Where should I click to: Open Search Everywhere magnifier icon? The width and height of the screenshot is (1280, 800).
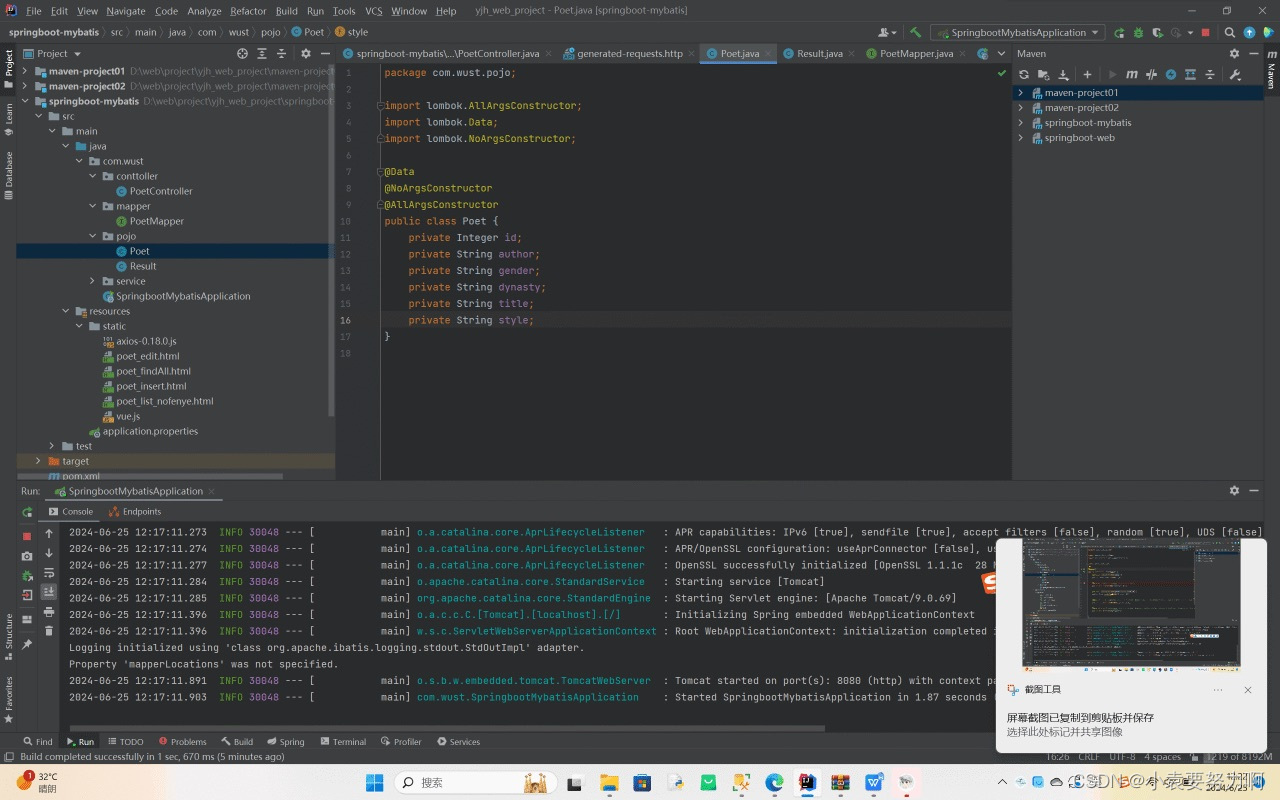click(x=1230, y=32)
